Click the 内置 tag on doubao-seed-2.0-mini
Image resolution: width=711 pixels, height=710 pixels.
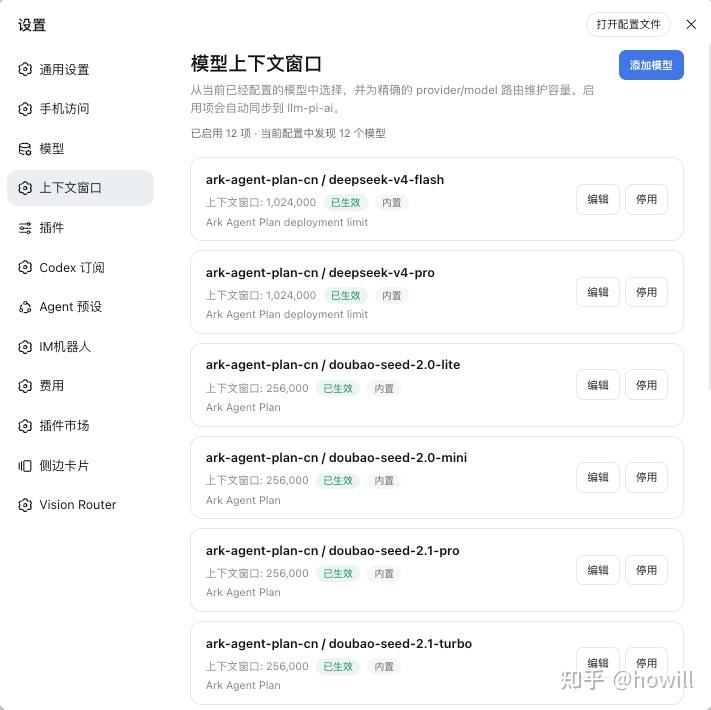(384, 481)
